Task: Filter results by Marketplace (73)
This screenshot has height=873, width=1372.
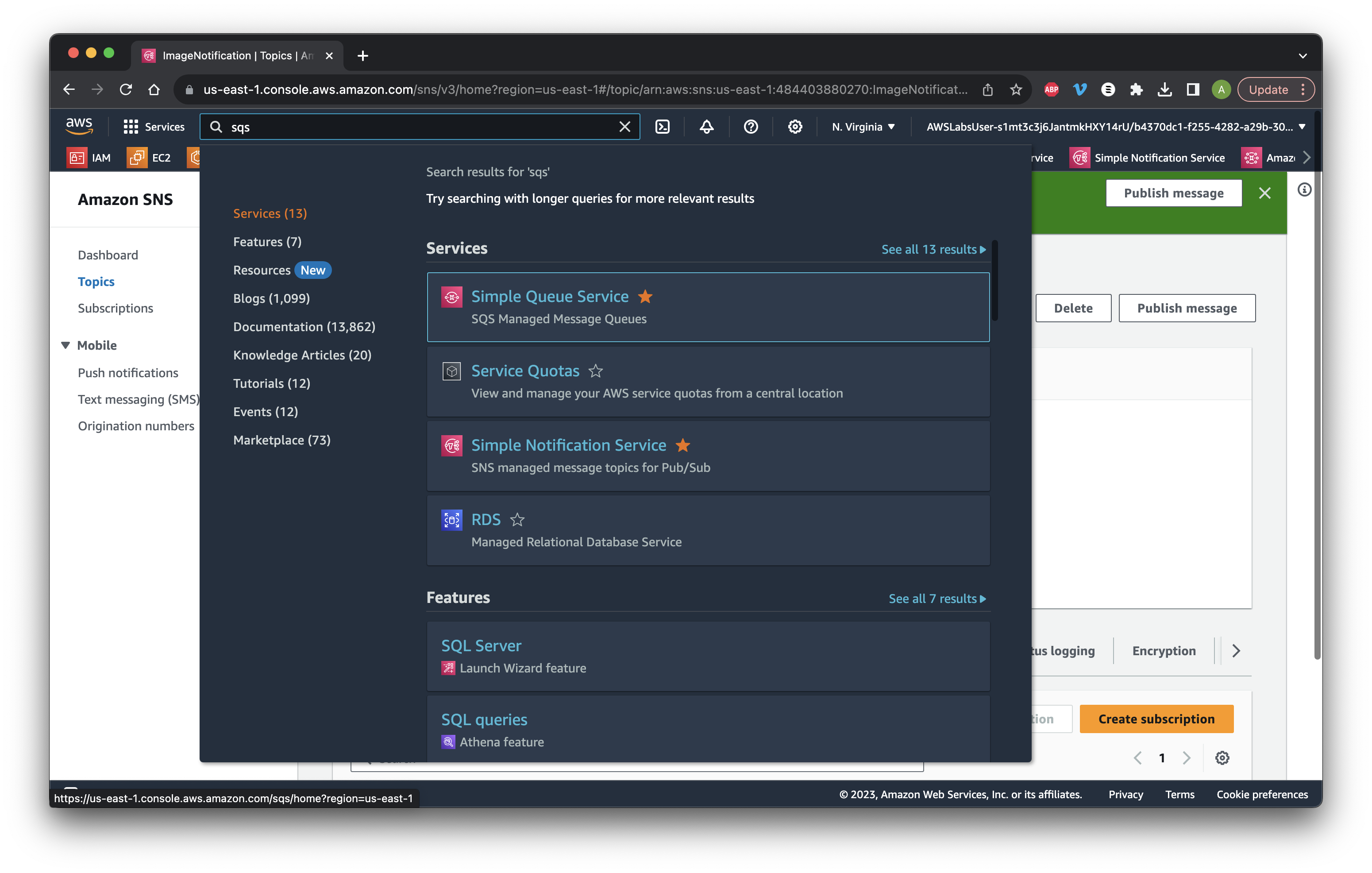Action: [x=282, y=440]
